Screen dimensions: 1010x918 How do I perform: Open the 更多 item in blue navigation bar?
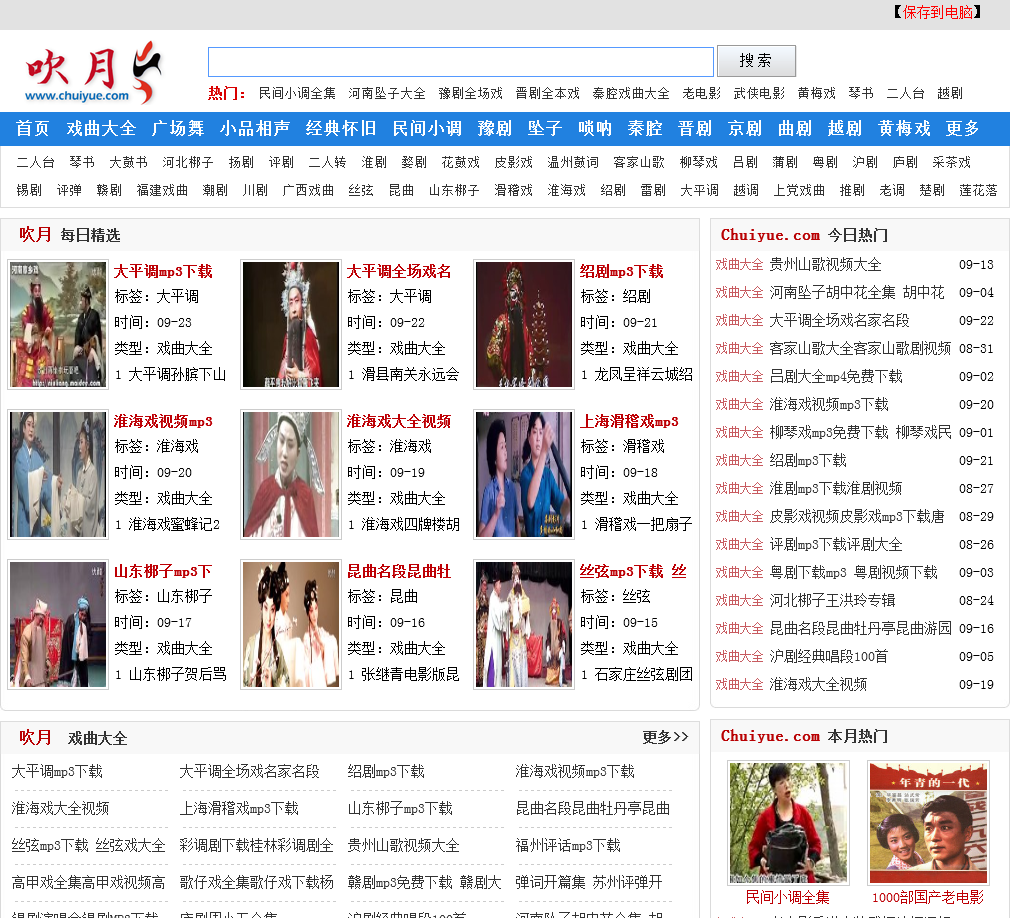click(962, 129)
